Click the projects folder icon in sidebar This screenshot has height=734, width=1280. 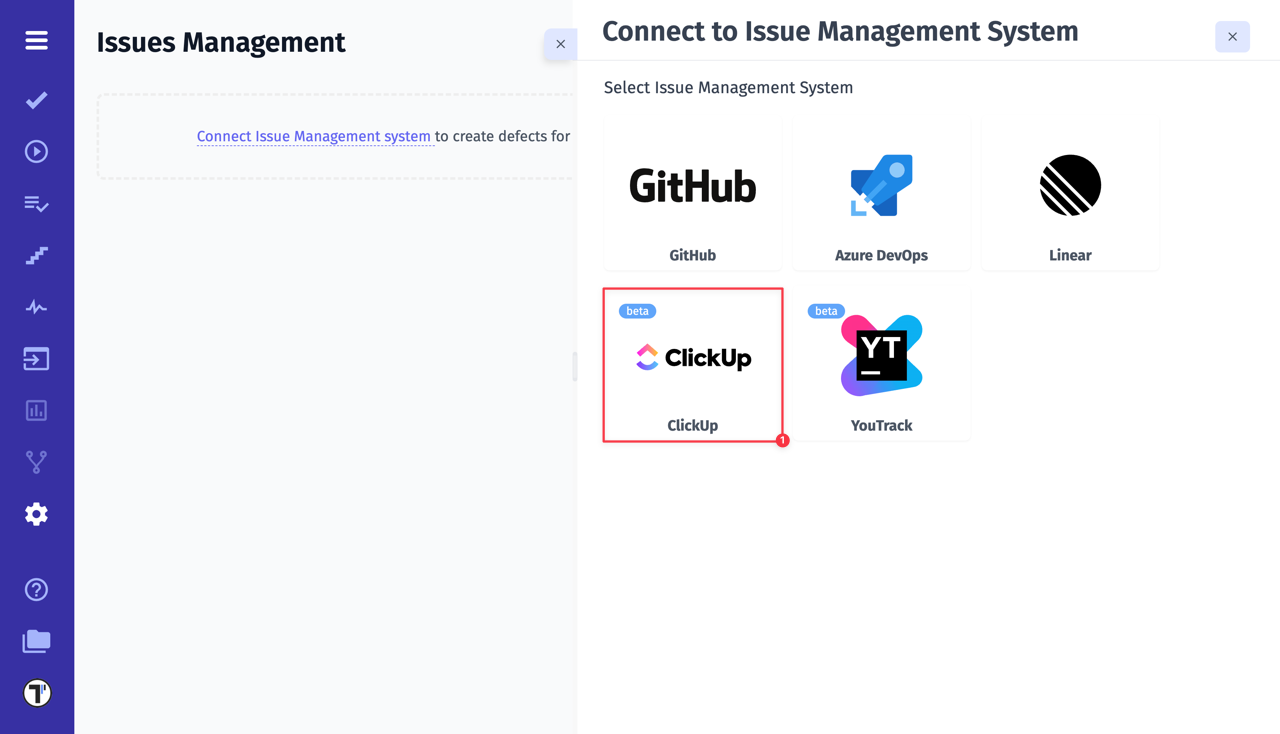point(36,641)
